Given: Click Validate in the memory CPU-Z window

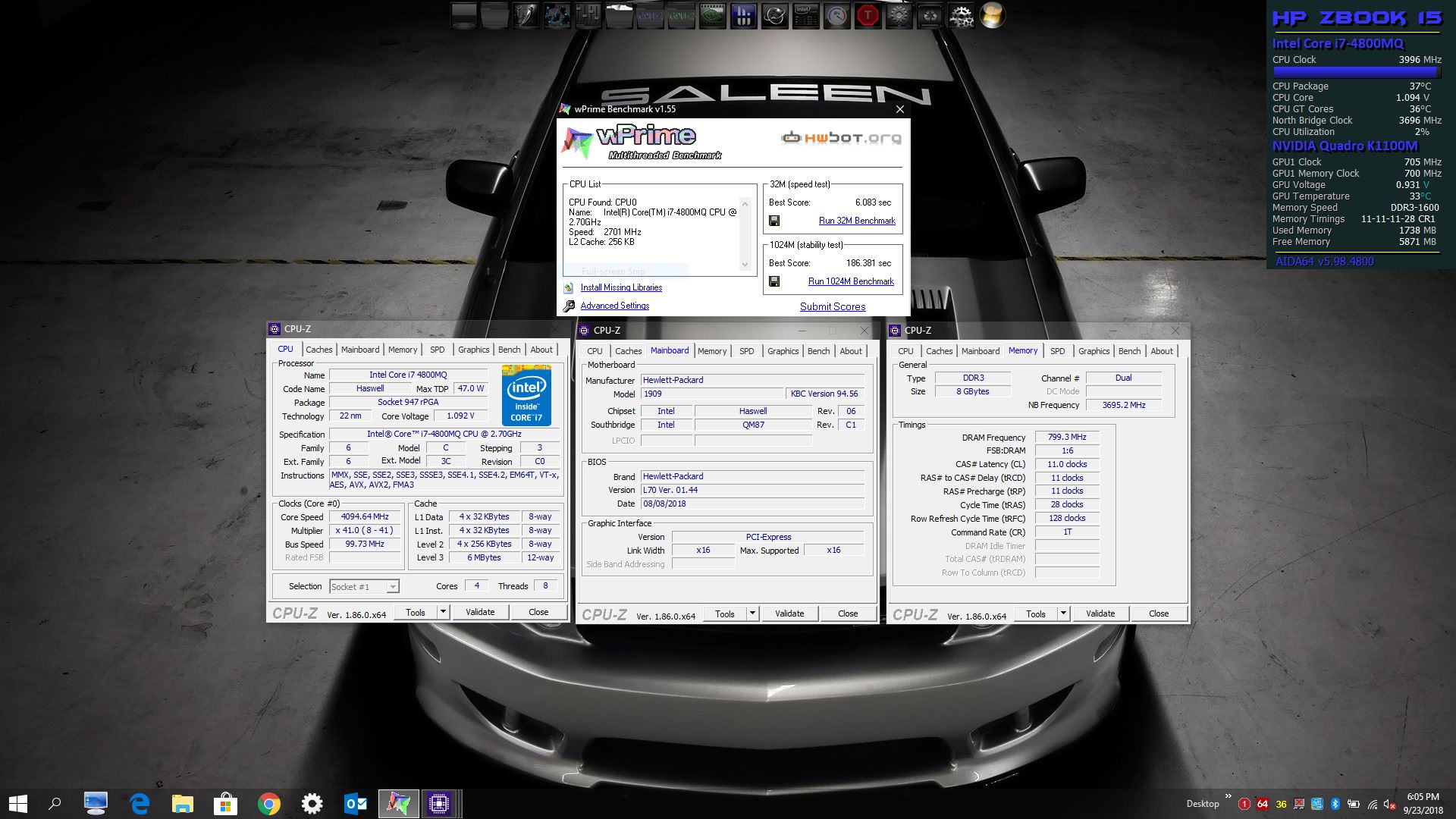Looking at the screenshot, I should click(1100, 613).
